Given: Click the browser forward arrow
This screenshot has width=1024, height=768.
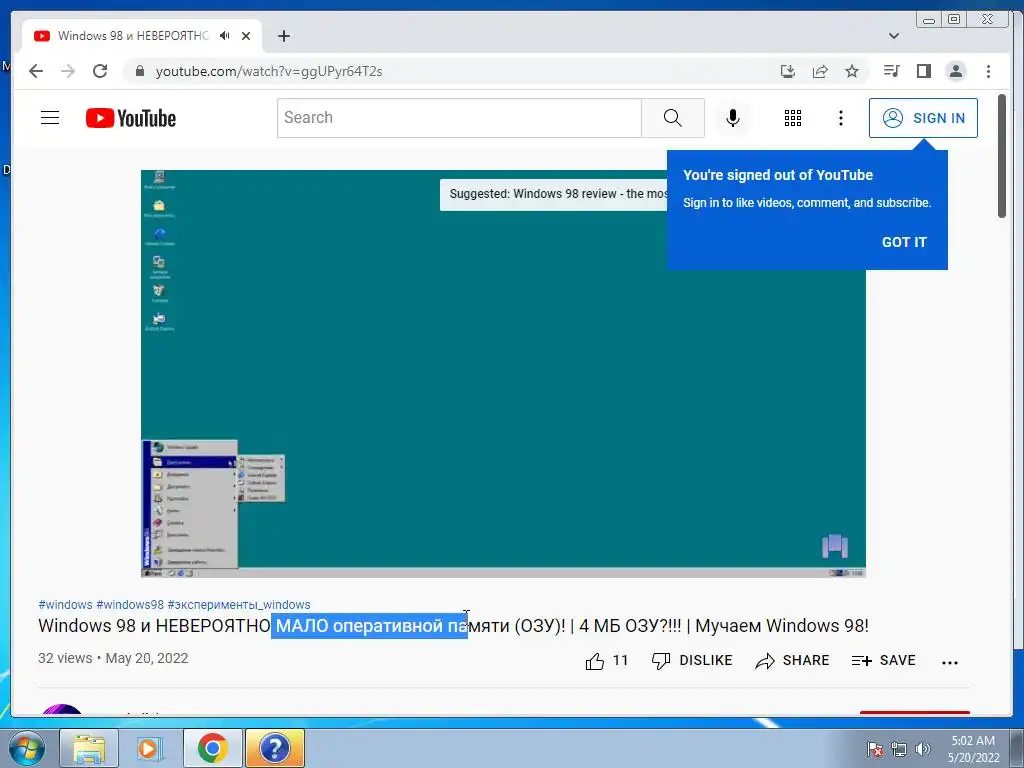Looking at the screenshot, I should tap(68, 71).
